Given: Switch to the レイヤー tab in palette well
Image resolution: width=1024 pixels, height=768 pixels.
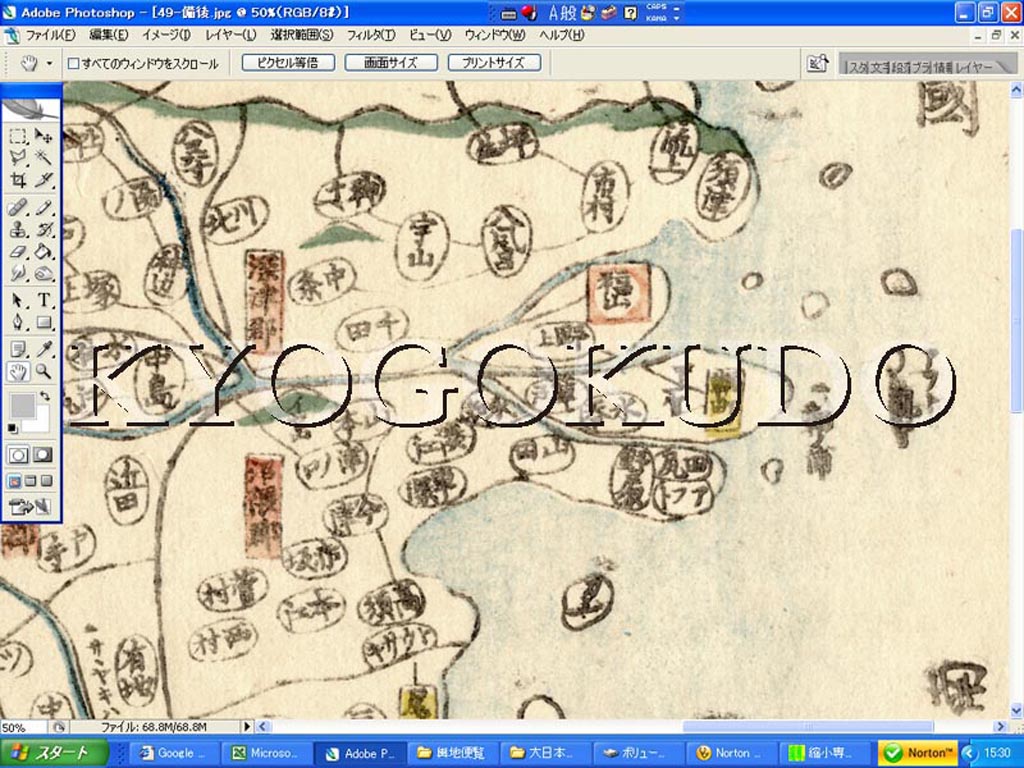Looking at the screenshot, I should pos(974,67).
